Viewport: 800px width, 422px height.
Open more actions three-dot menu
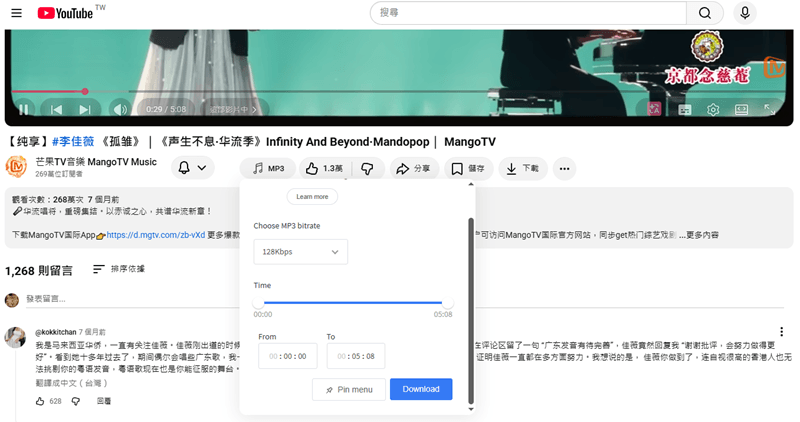pyautogui.click(x=564, y=168)
